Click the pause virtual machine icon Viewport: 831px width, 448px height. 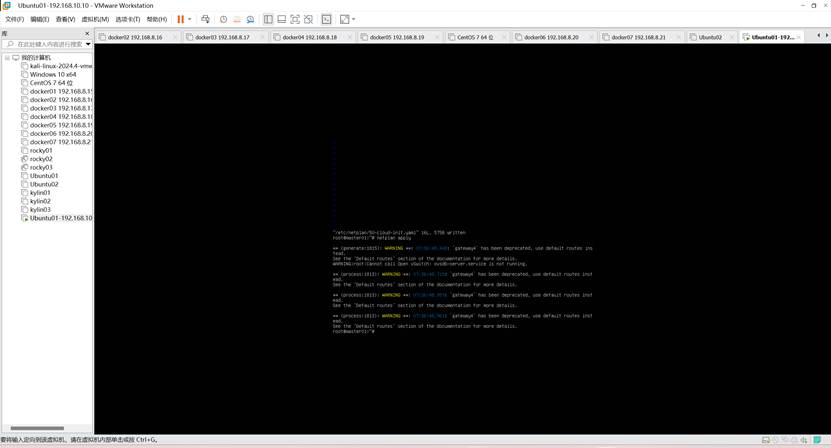coord(181,19)
